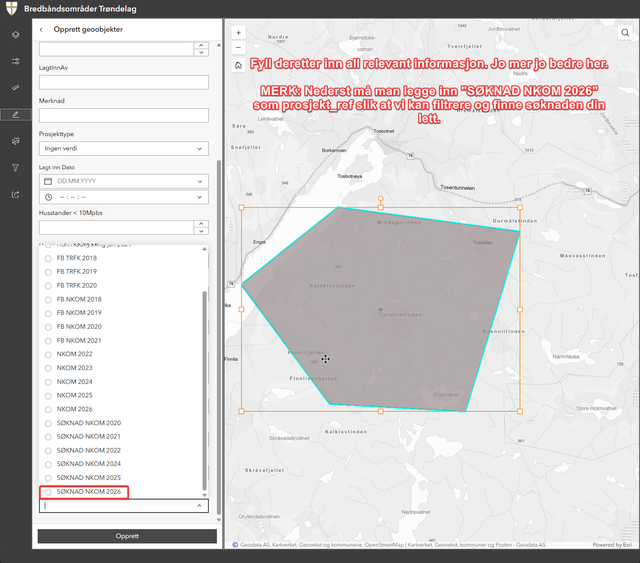Click the Opprett button
This screenshot has height=563, width=640.
click(127, 536)
